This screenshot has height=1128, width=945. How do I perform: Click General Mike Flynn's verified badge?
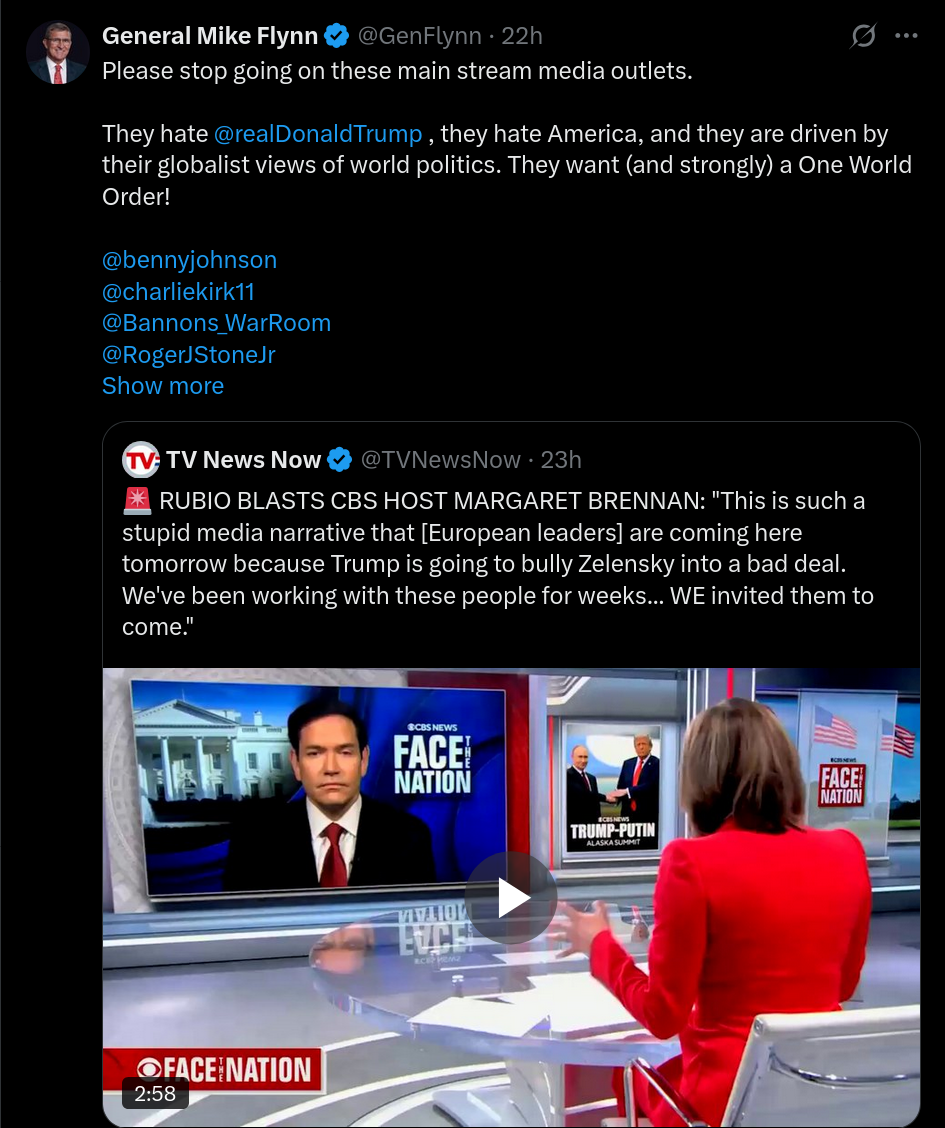coord(337,35)
